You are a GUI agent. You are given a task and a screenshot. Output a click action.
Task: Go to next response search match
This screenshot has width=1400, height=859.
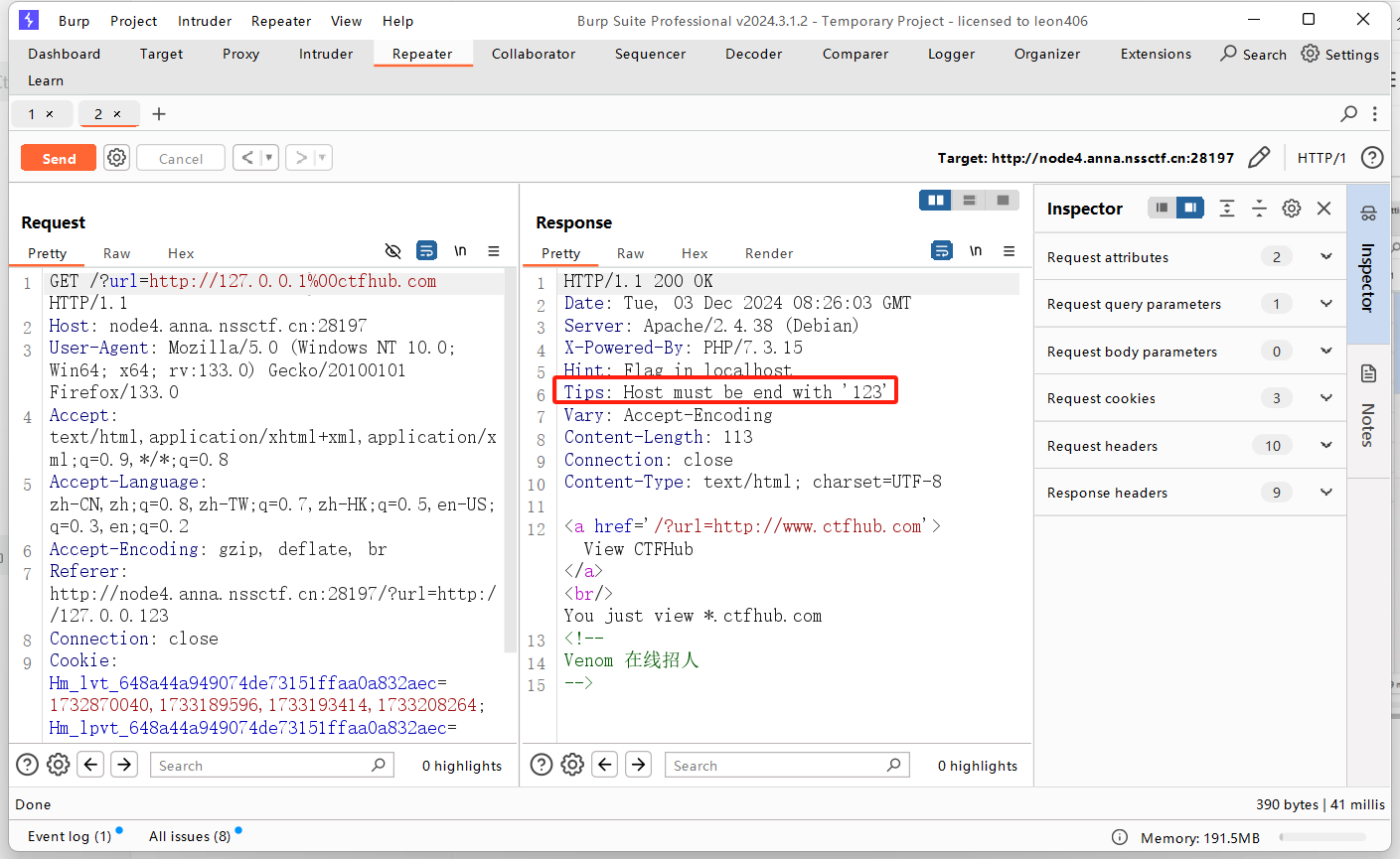[638, 765]
